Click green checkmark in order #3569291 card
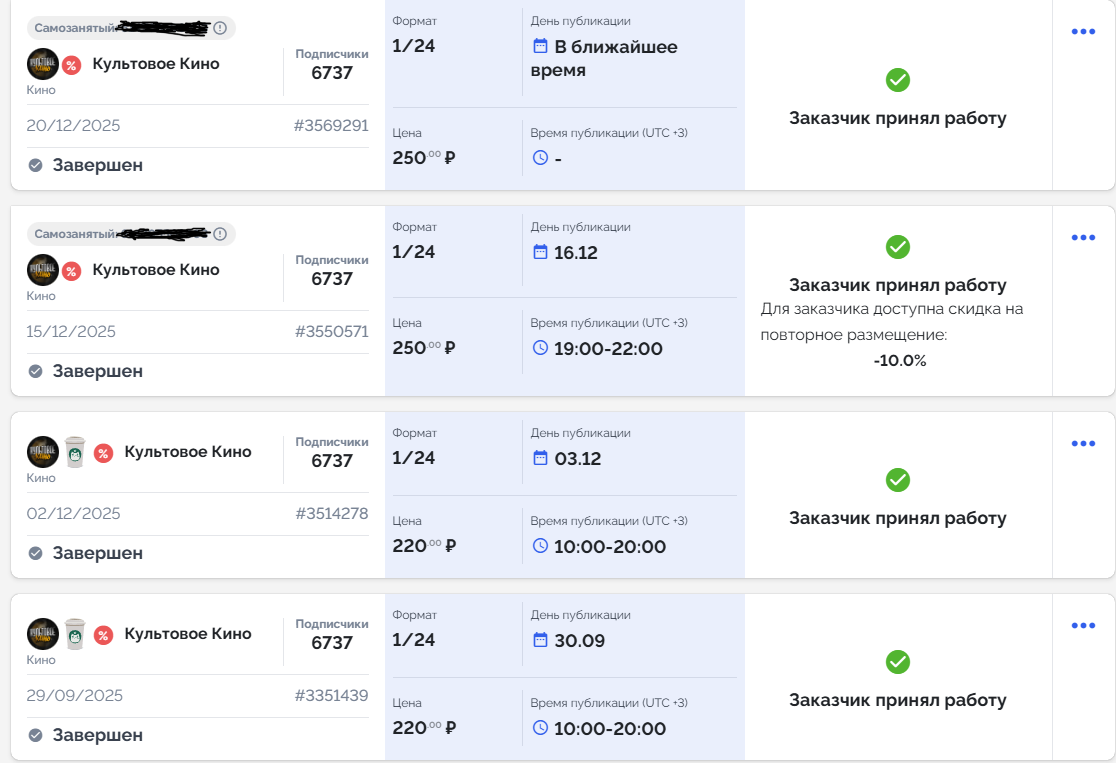 (x=898, y=80)
